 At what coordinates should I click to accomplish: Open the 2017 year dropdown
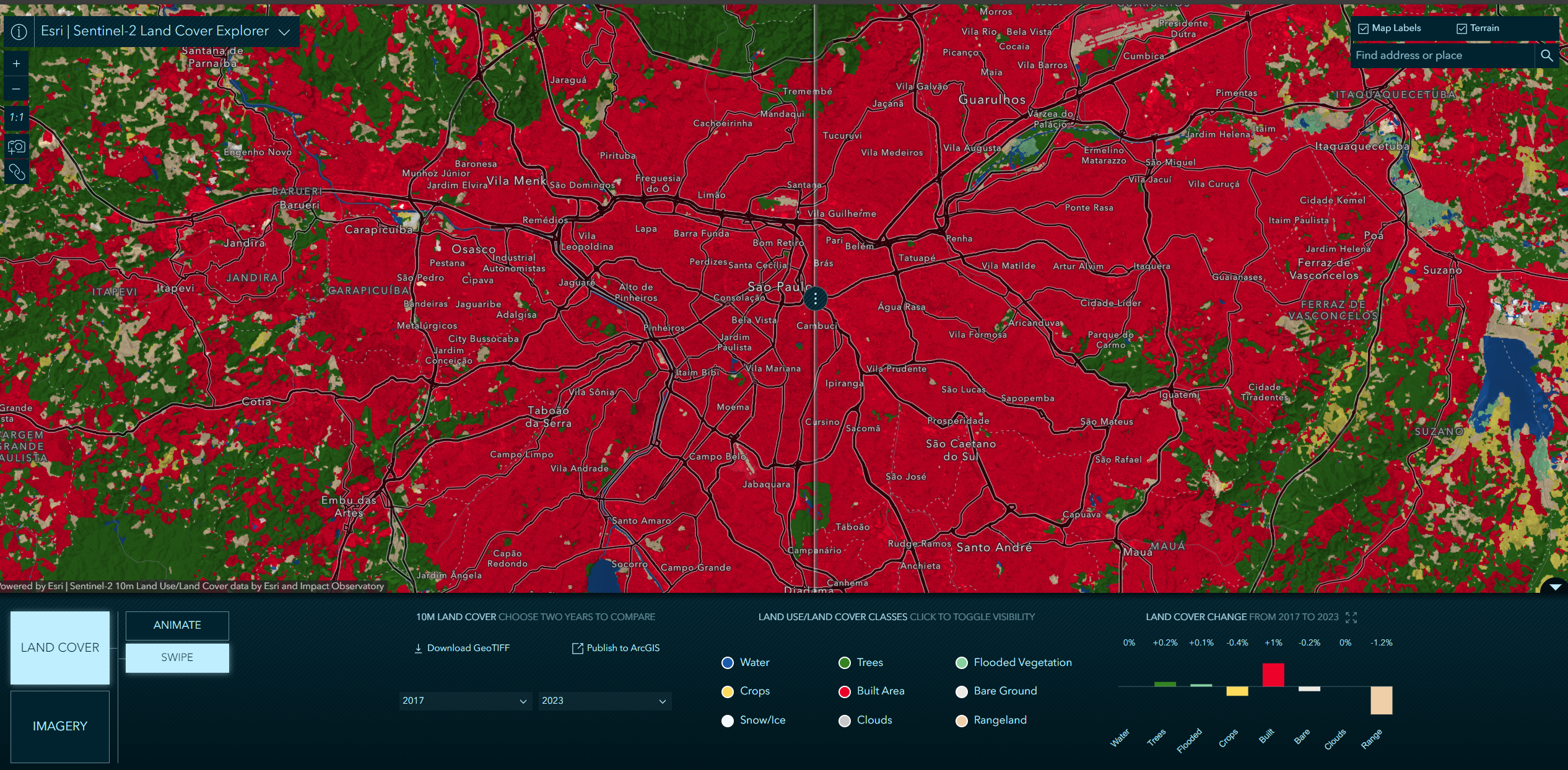[464, 701]
